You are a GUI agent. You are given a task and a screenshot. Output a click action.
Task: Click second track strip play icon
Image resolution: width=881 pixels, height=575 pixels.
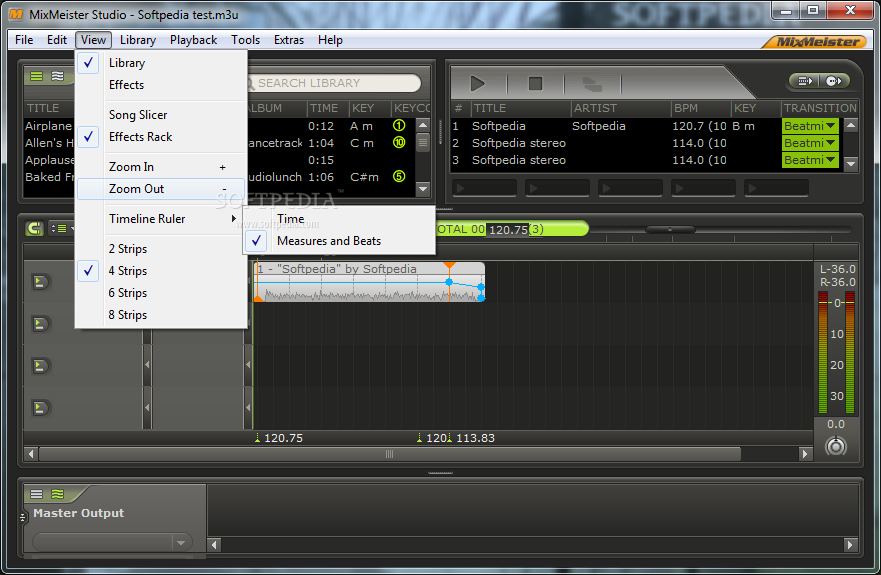point(39,324)
